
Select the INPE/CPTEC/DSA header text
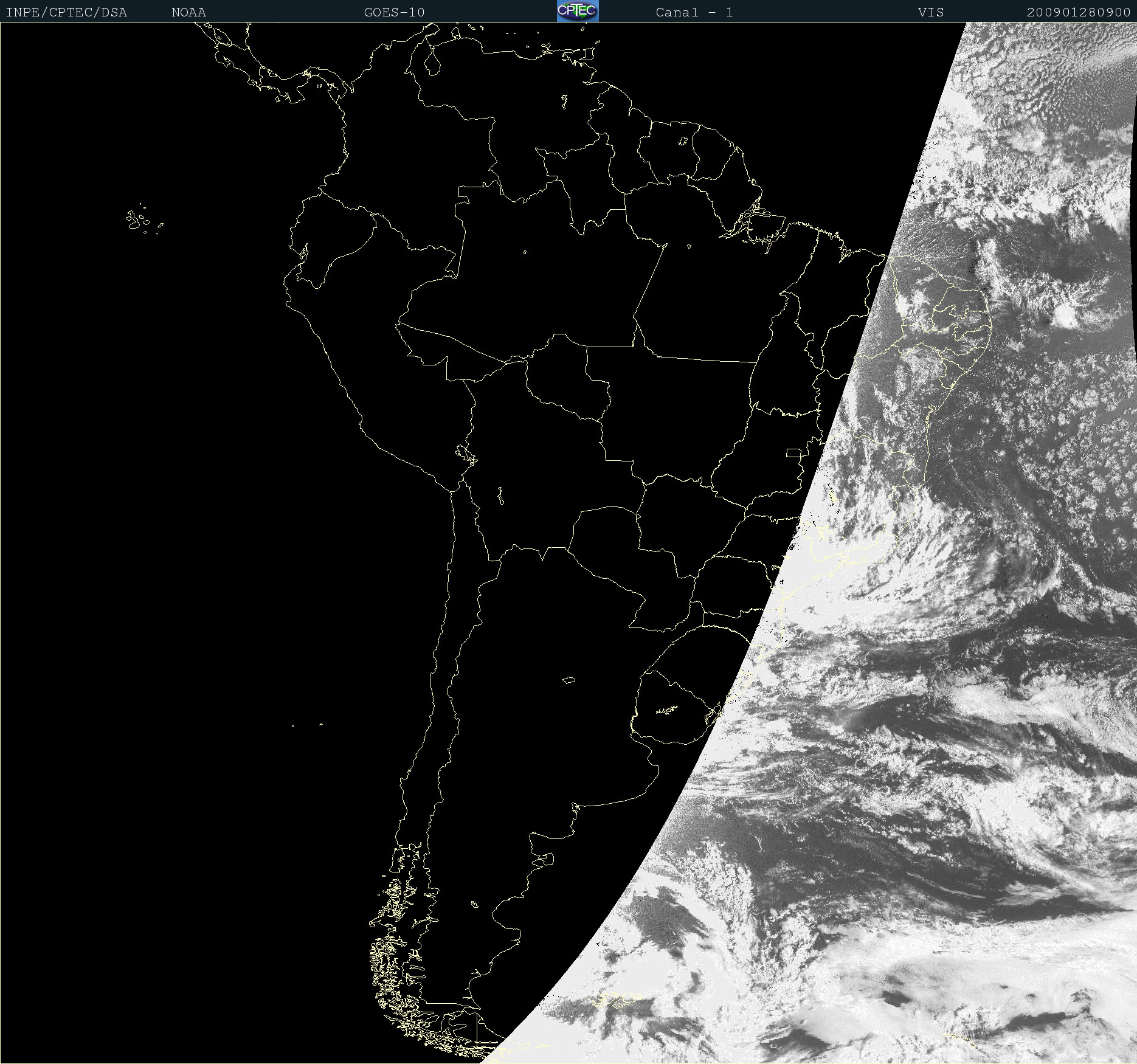(66, 12)
